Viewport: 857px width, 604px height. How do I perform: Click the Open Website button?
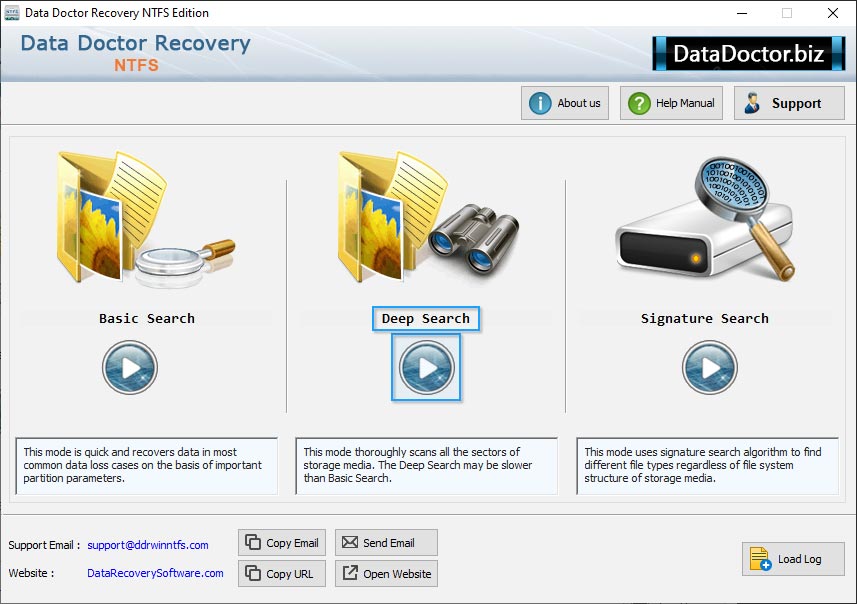tap(386, 573)
